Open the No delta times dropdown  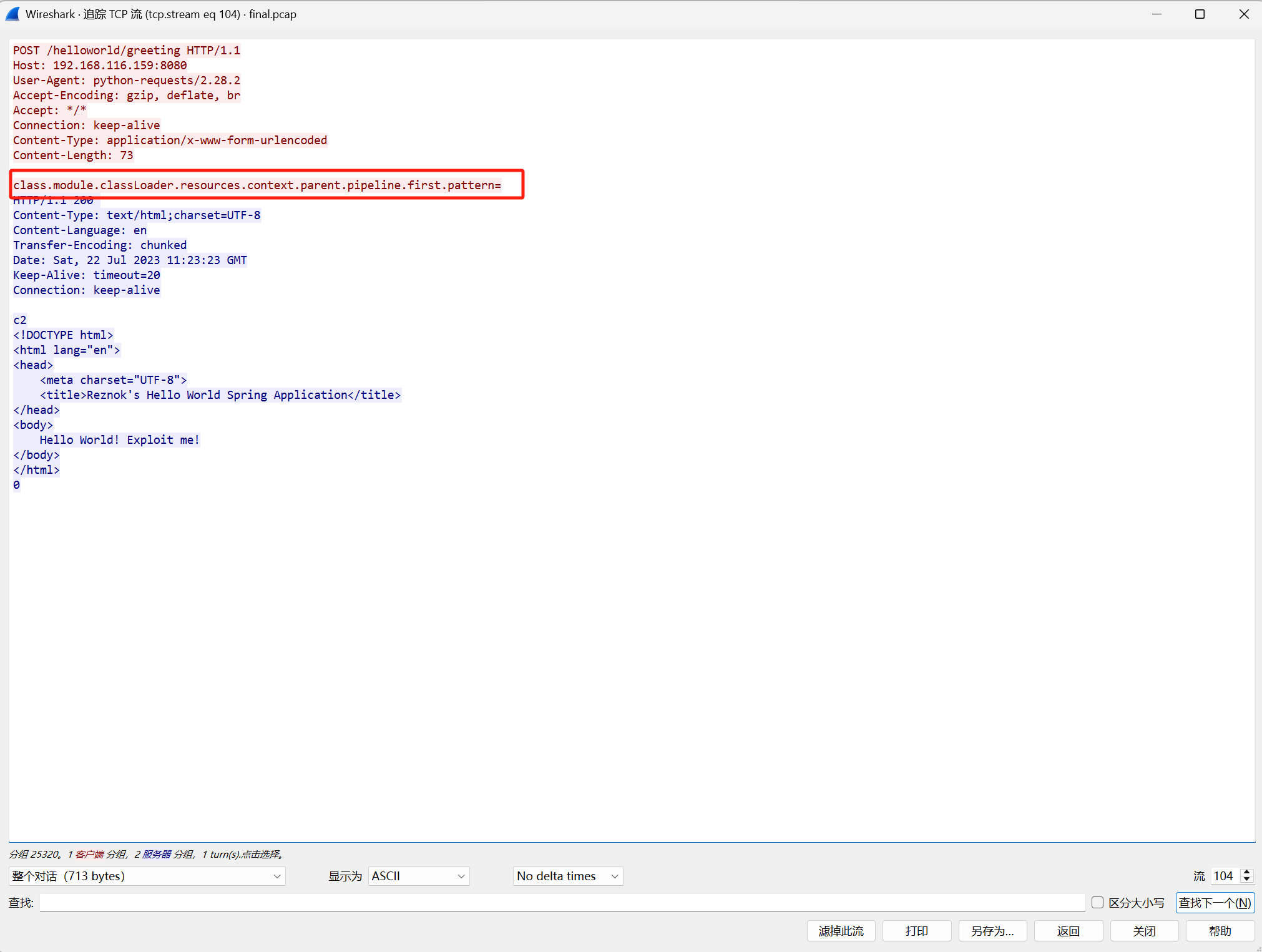[567, 876]
